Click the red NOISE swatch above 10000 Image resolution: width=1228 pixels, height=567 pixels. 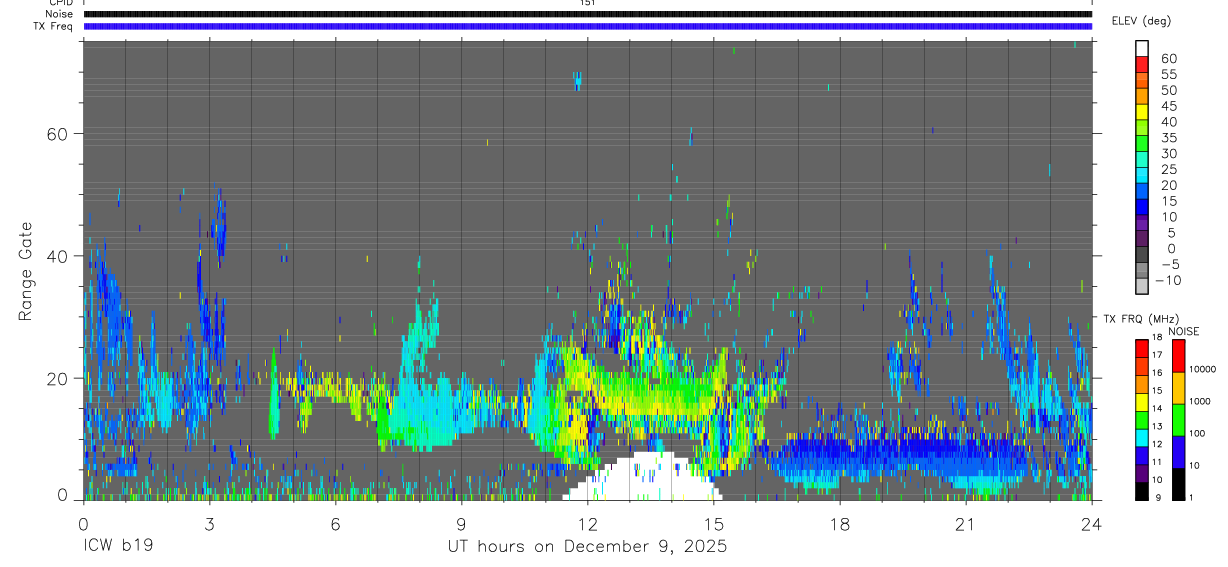(1178, 354)
